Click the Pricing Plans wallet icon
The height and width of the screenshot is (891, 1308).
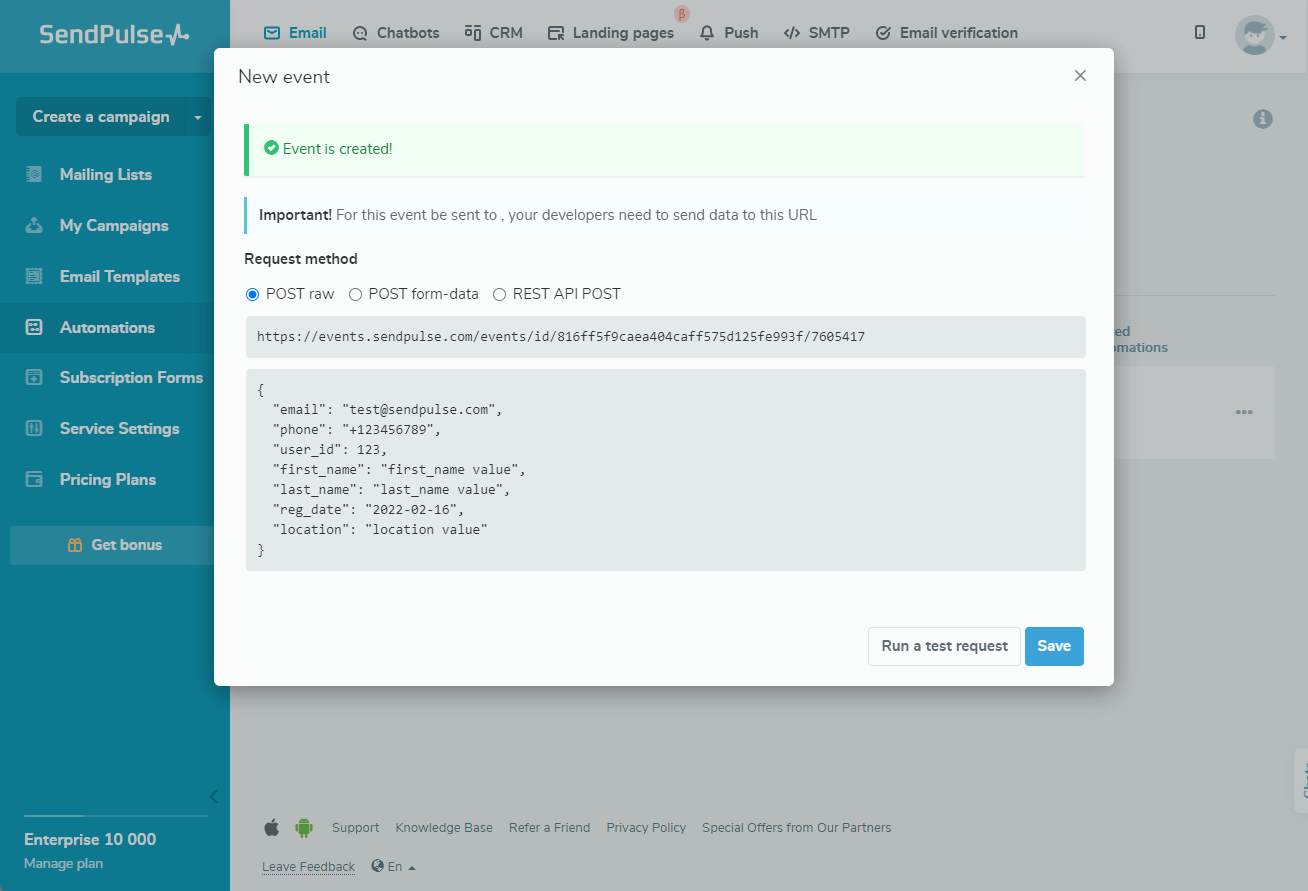point(34,479)
